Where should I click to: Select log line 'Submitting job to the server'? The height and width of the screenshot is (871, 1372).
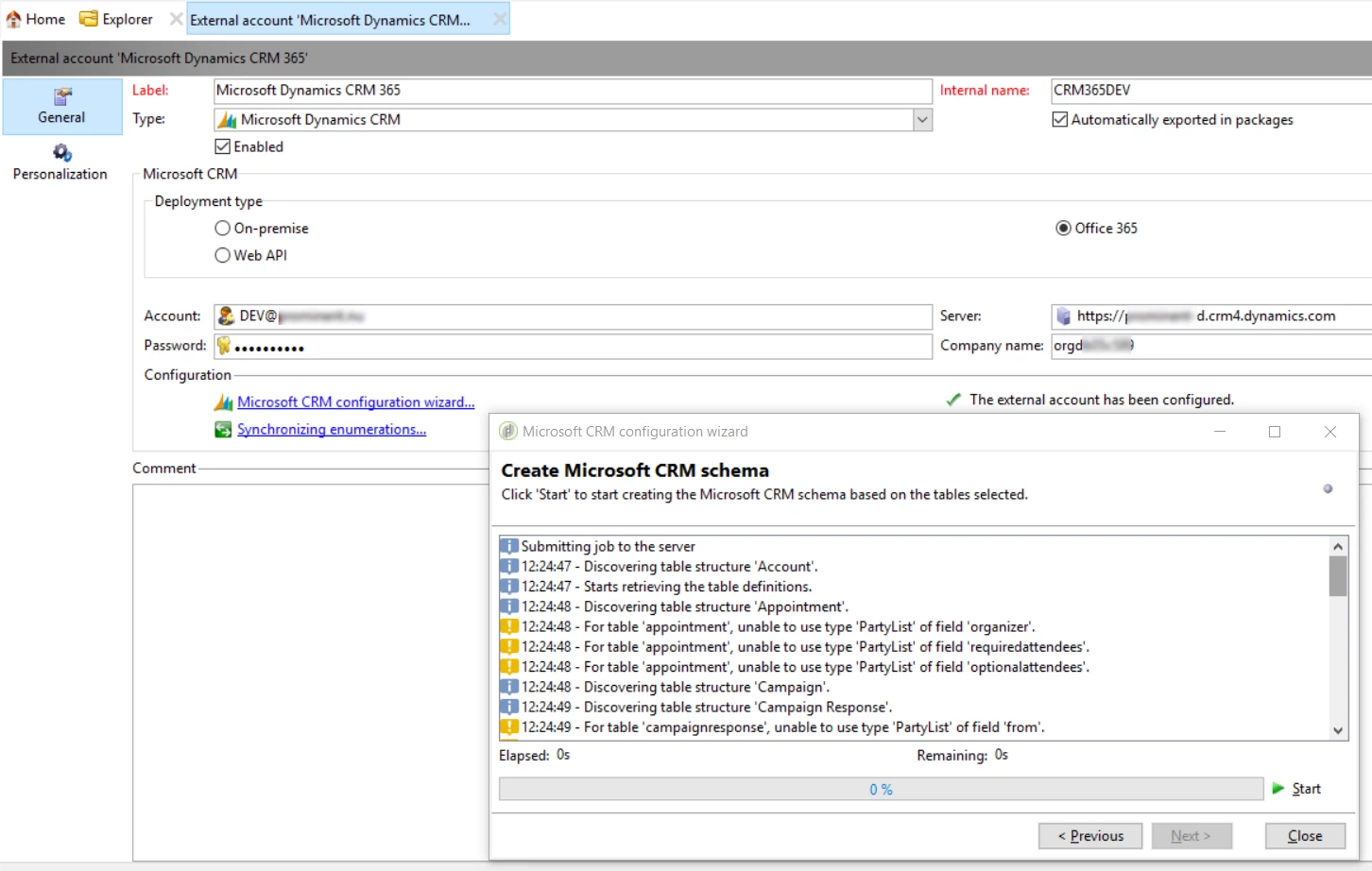[x=609, y=547]
